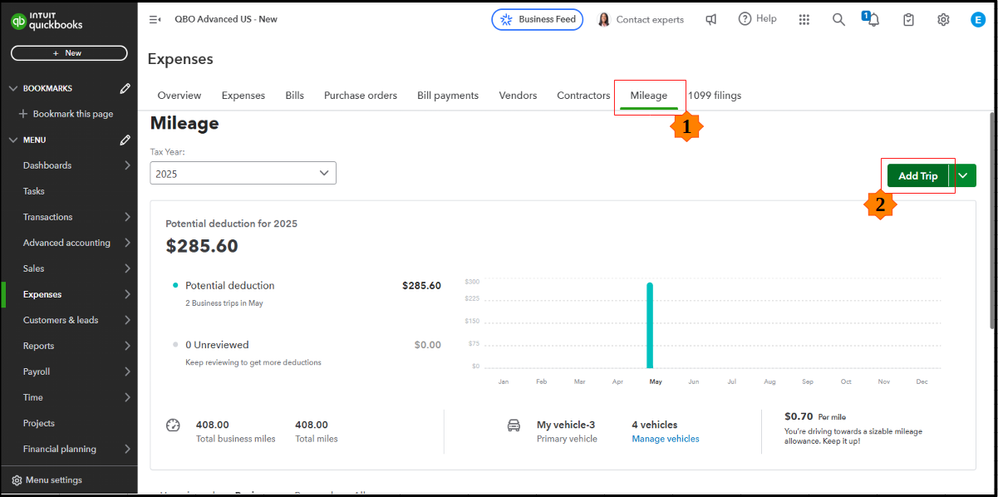The image size is (998, 497).
Task: Open Menu settings in the sidebar
Action: (x=48, y=480)
